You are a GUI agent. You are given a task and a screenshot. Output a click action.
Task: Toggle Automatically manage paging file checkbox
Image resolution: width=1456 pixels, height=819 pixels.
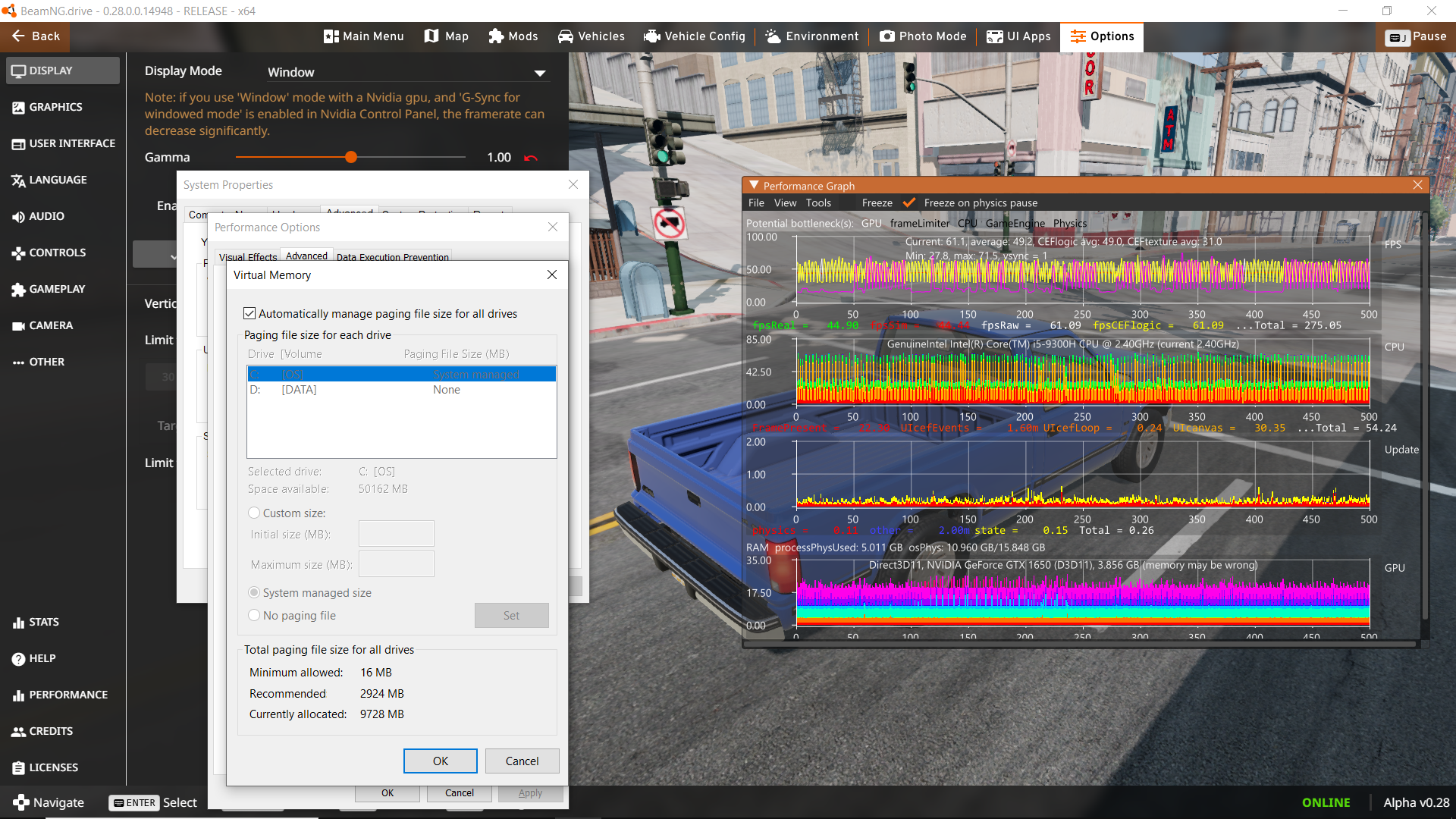tap(249, 313)
